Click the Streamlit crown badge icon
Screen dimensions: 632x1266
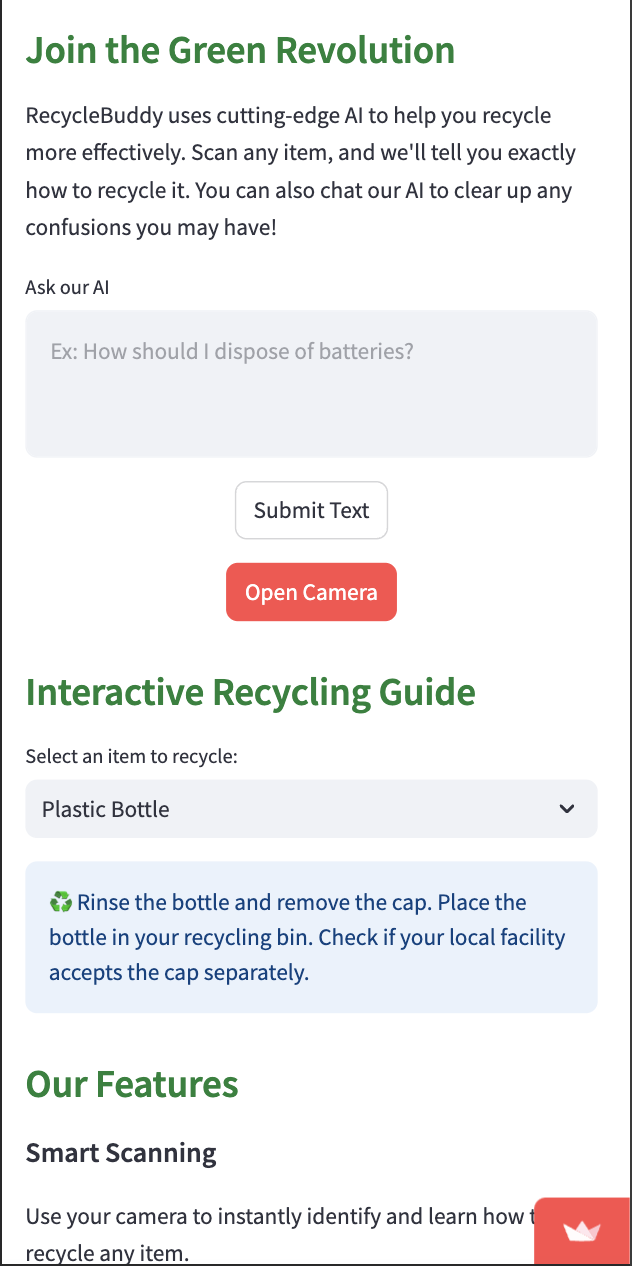[x=582, y=1231]
